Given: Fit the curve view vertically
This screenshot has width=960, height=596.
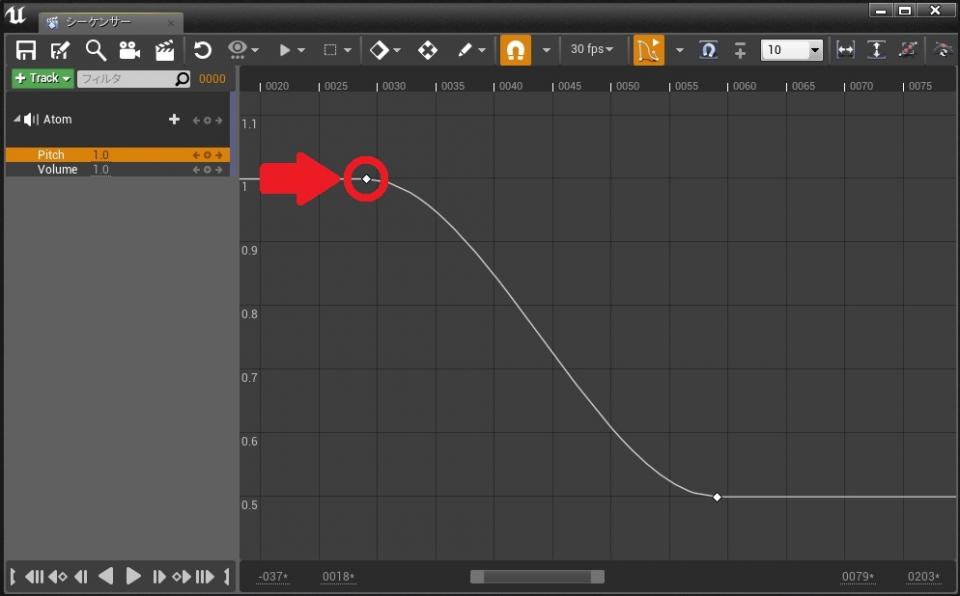Looking at the screenshot, I should pos(877,49).
